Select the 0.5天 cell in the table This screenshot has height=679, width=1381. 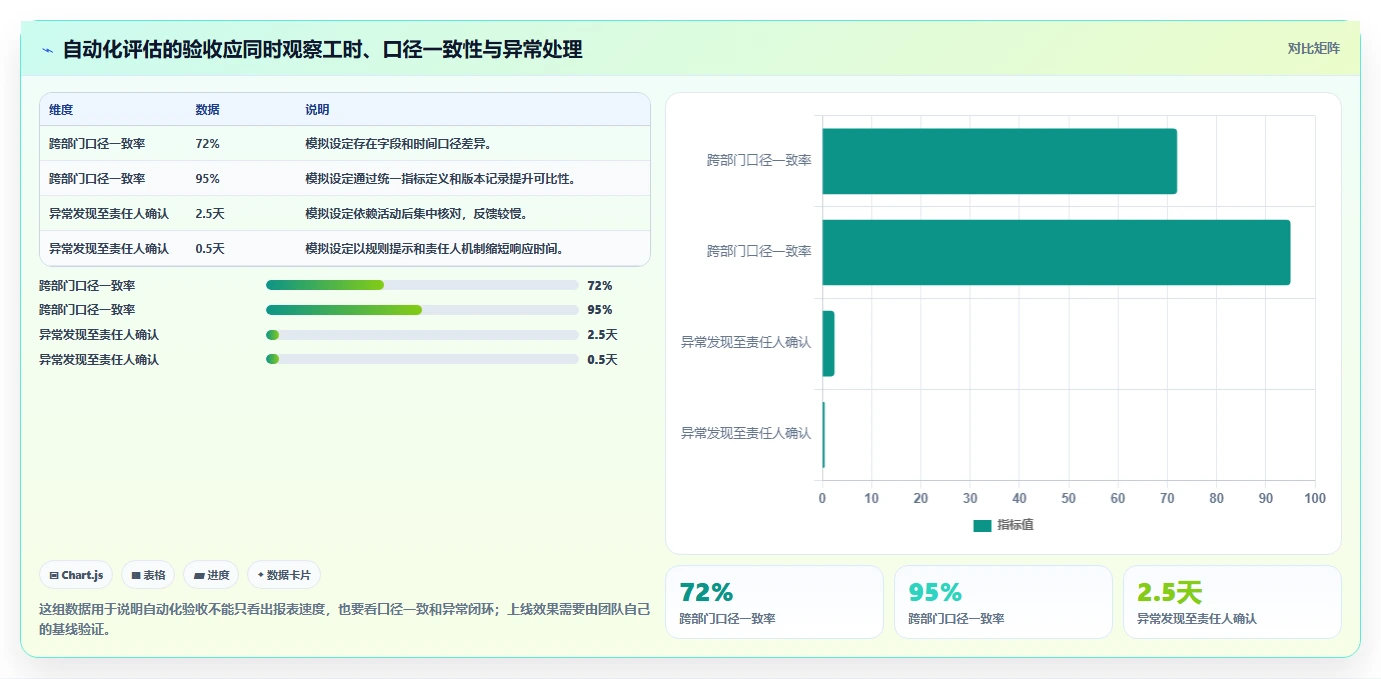[x=210, y=249]
